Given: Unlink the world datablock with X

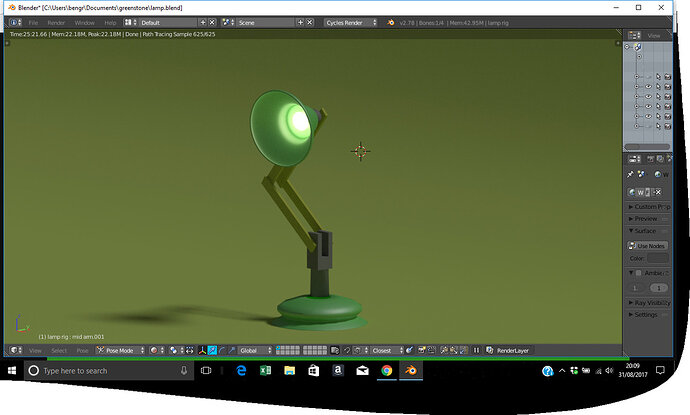Looking at the screenshot, I should (657, 192).
